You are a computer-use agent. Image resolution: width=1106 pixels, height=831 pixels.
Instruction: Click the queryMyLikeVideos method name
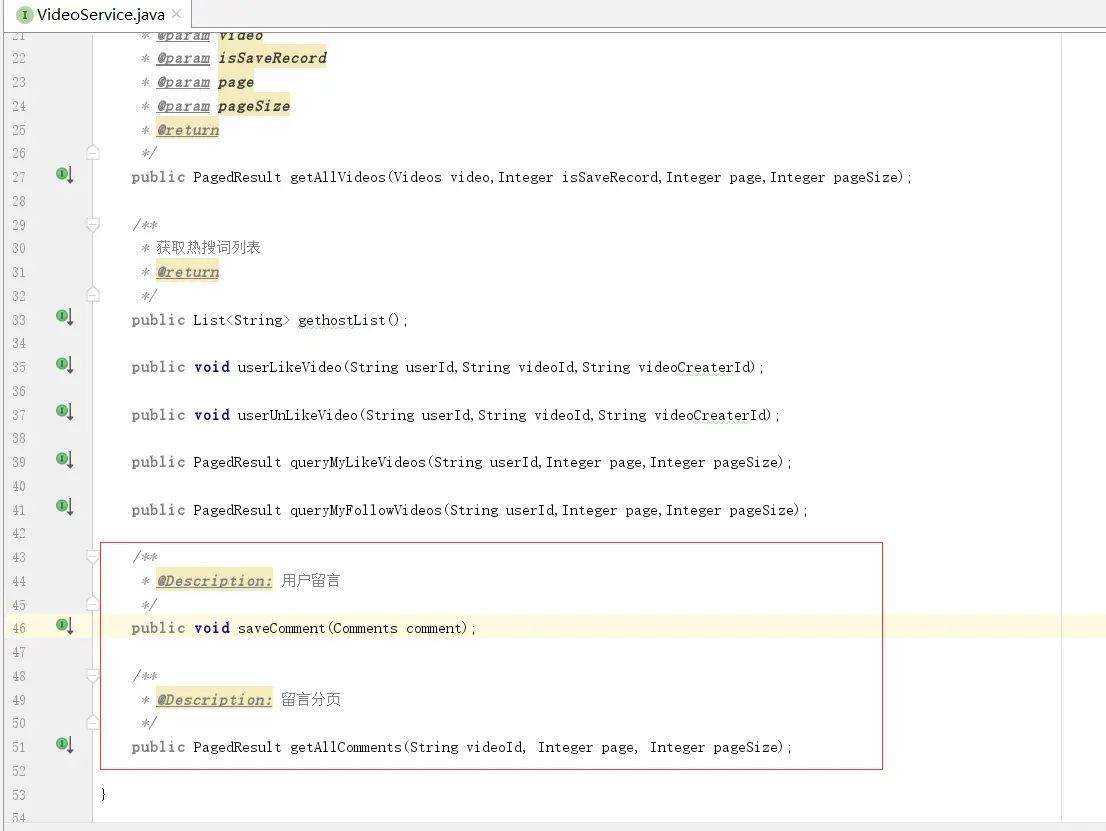point(358,463)
